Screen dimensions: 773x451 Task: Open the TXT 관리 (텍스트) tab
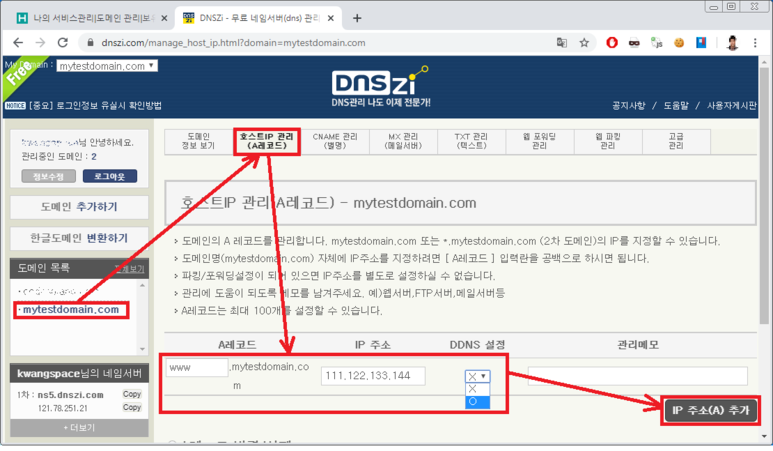point(471,141)
